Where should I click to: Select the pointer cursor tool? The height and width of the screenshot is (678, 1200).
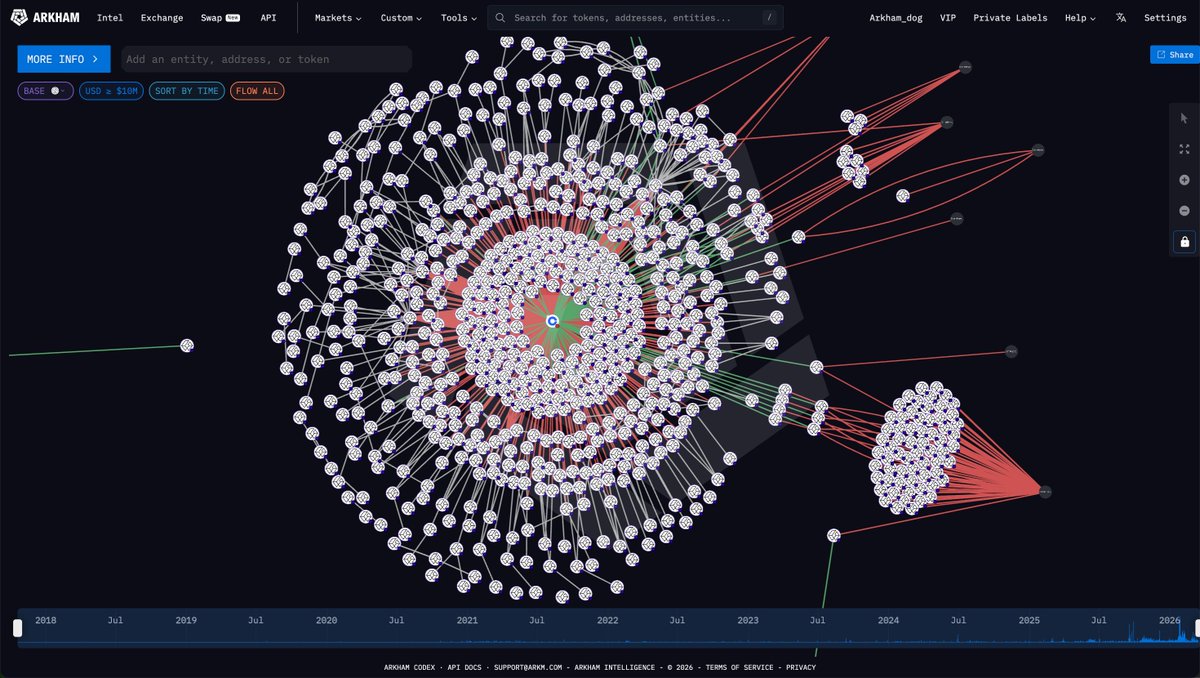[1184, 117]
